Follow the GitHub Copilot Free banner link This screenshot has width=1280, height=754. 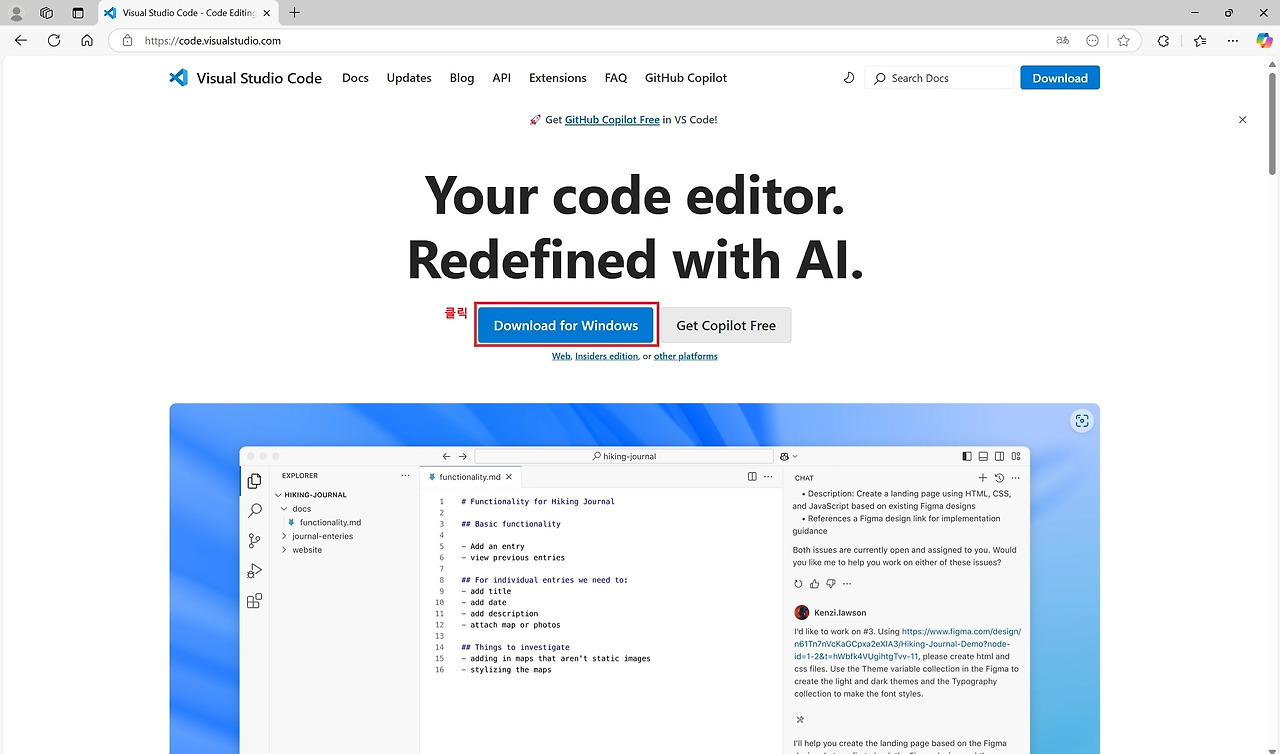(x=612, y=120)
